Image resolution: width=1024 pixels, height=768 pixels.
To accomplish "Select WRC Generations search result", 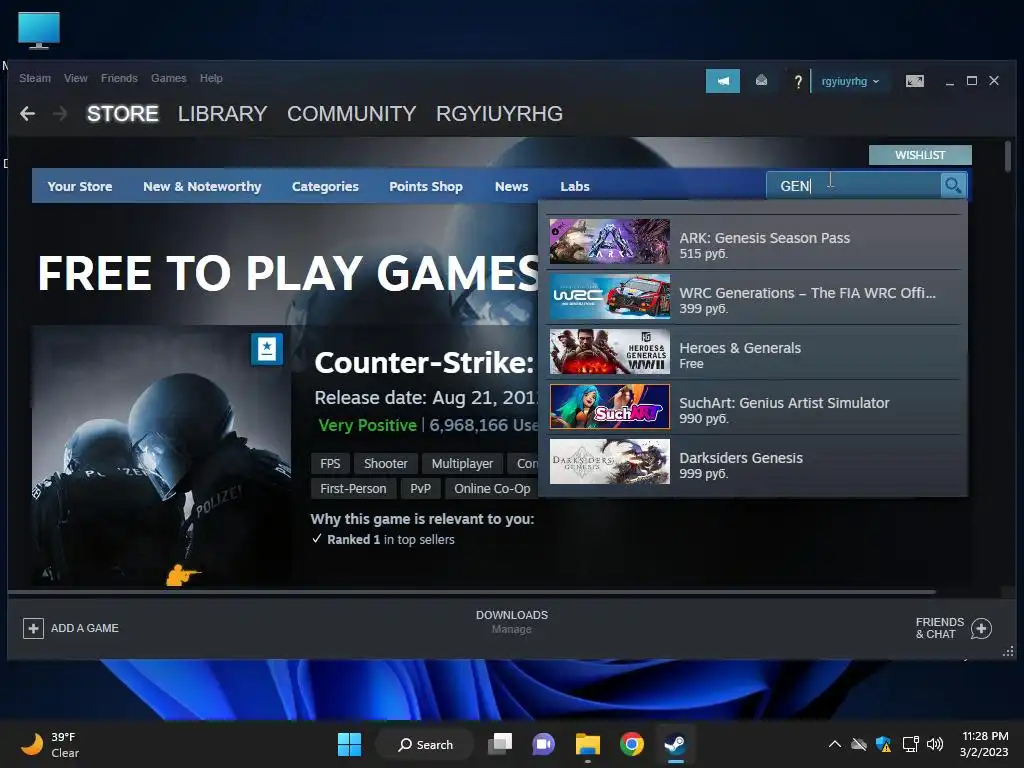I will click(x=754, y=297).
